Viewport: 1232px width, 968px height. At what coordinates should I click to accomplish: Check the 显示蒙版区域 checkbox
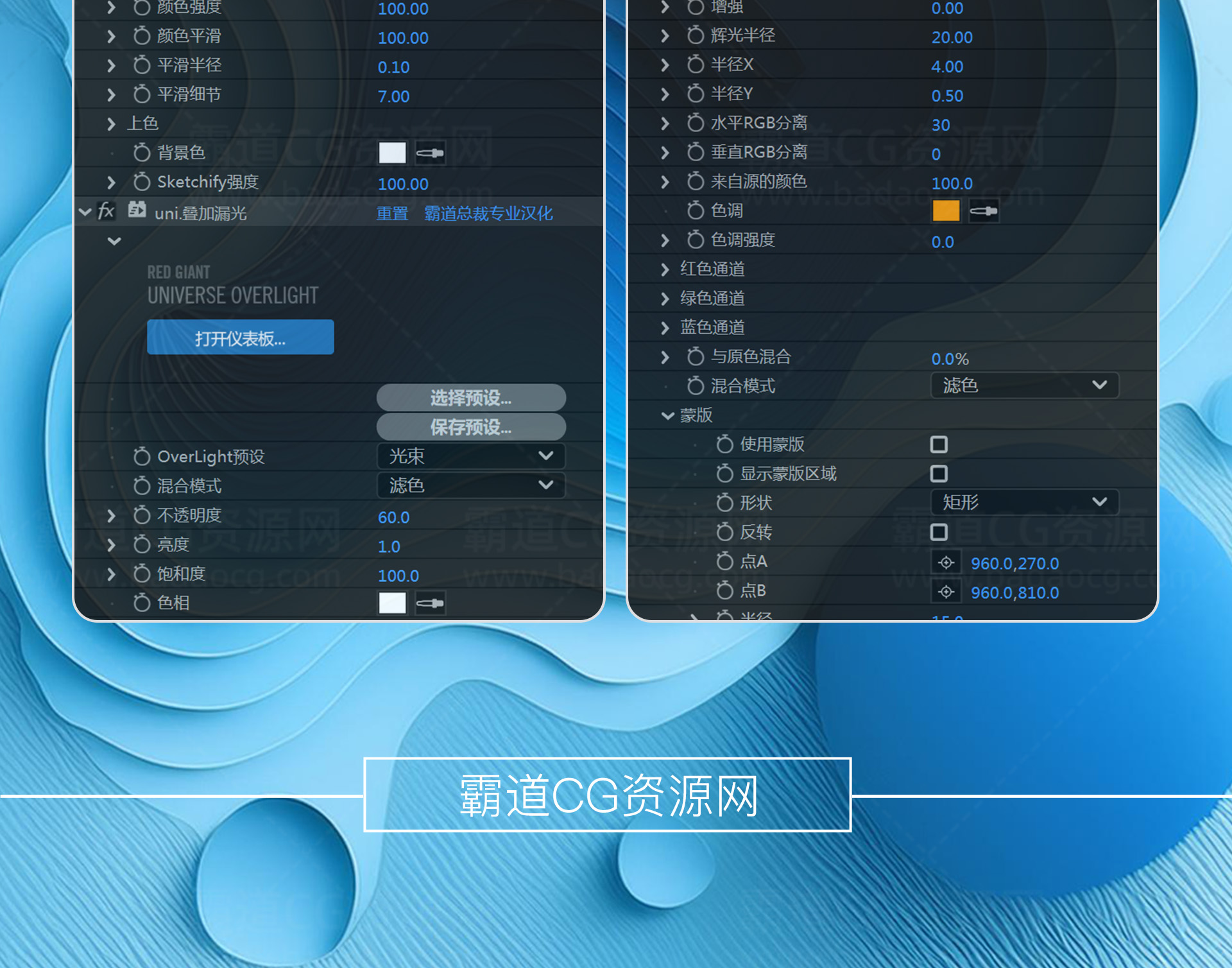pyautogui.click(x=939, y=474)
